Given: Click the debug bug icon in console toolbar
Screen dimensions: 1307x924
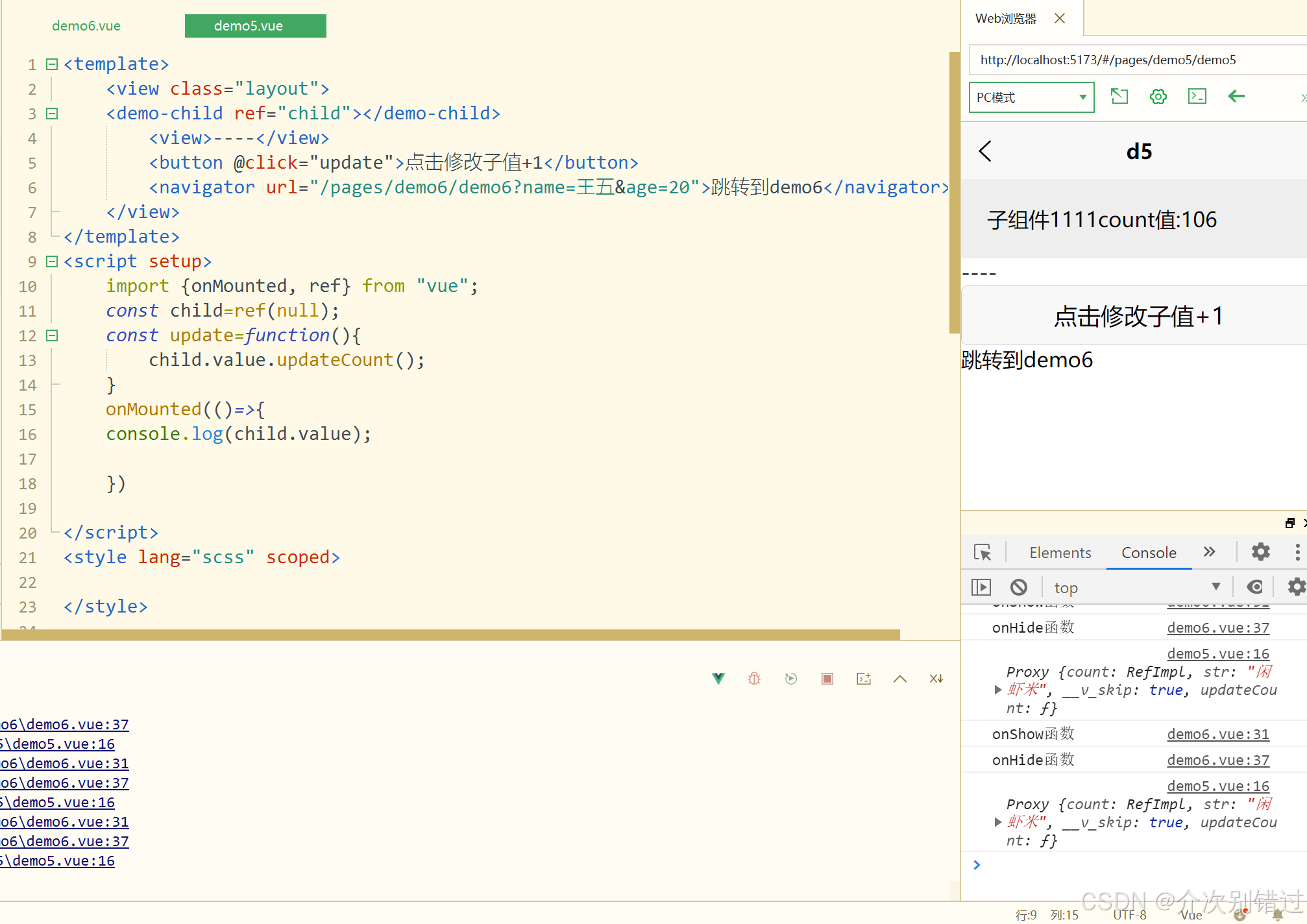Looking at the screenshot, I should click(754, 679).
